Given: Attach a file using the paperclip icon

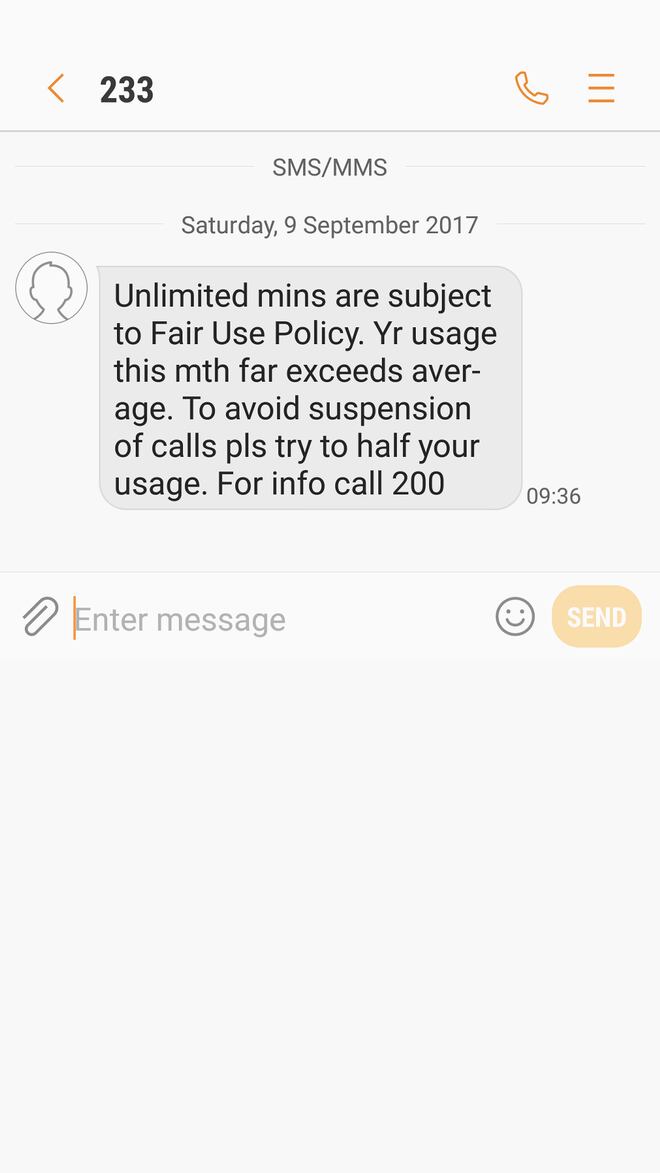Looking at the screenshot, I should 40,617.
